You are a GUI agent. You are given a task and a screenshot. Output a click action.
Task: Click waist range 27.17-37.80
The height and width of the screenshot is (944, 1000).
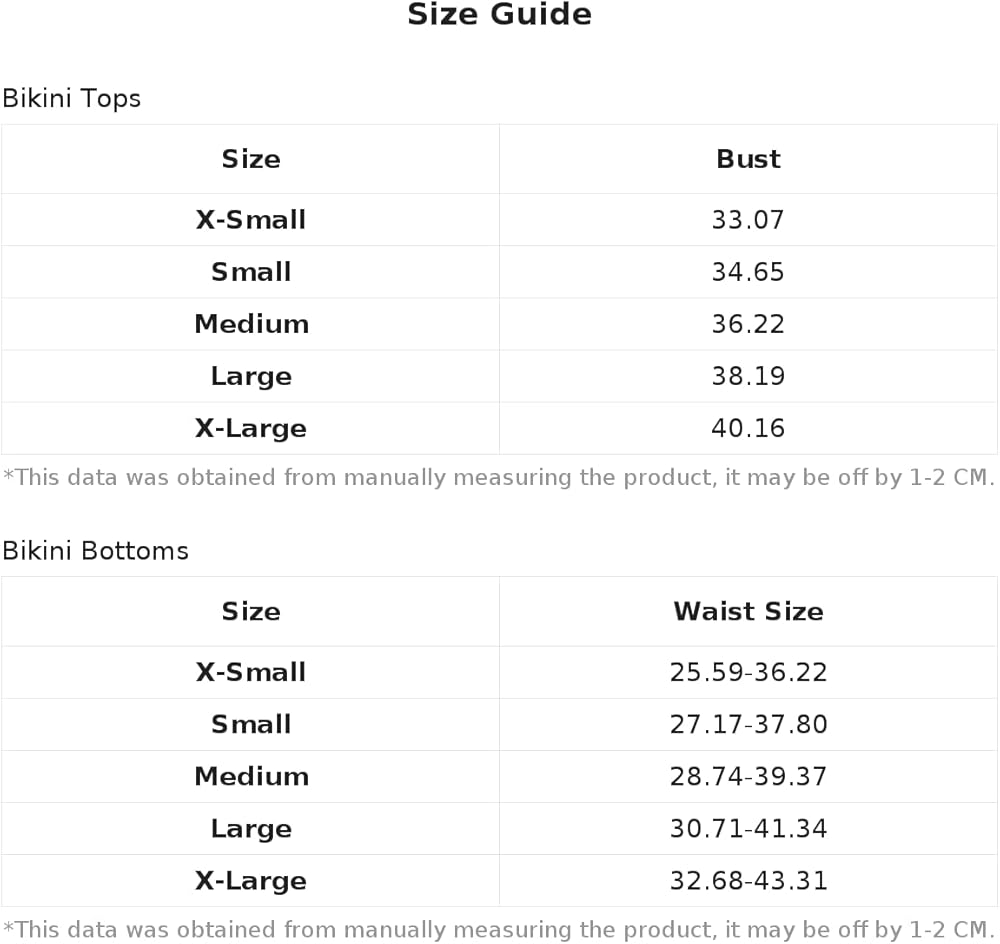(x=748, y=724)
